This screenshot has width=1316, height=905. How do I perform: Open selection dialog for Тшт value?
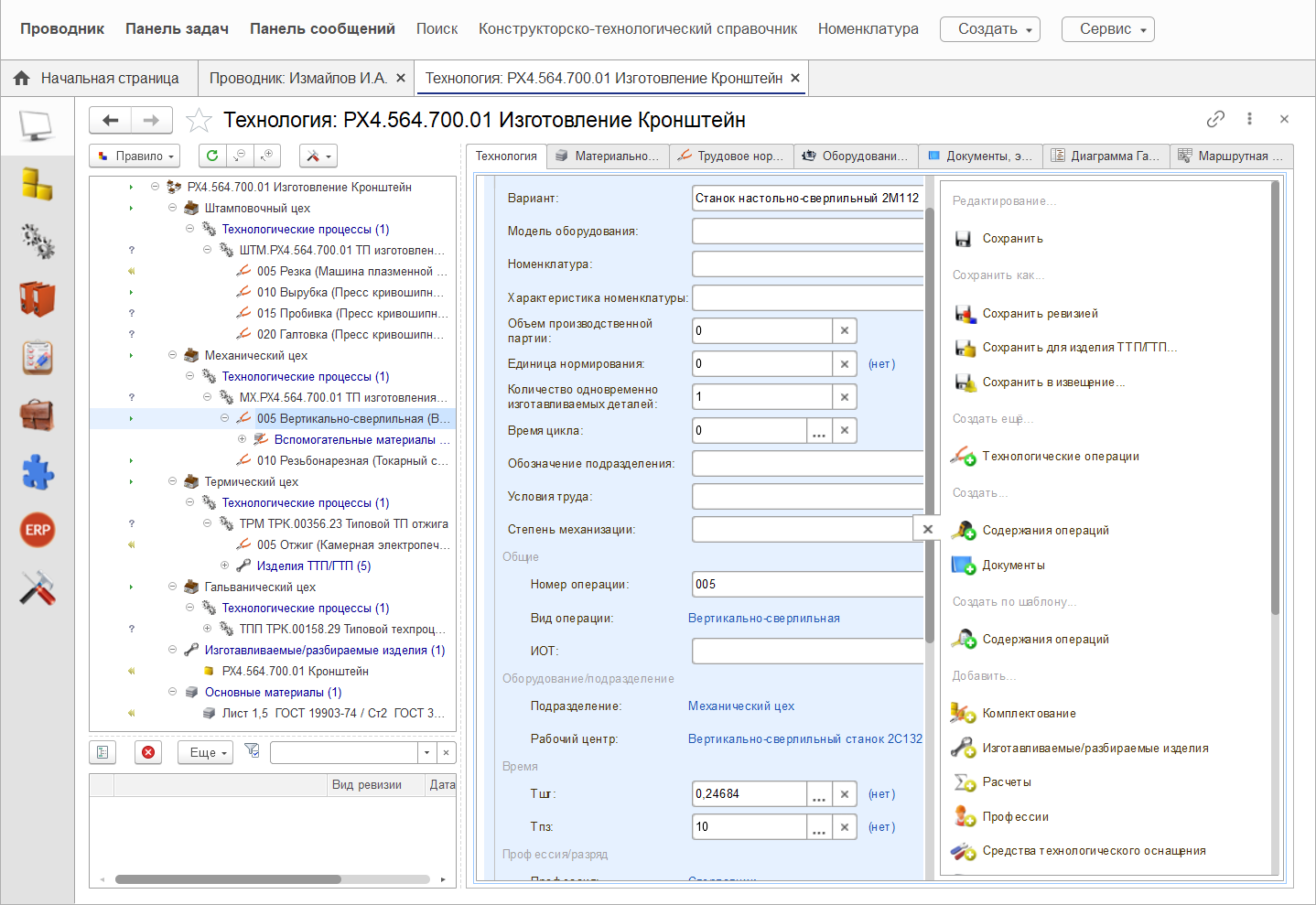(x=819, y=794)
